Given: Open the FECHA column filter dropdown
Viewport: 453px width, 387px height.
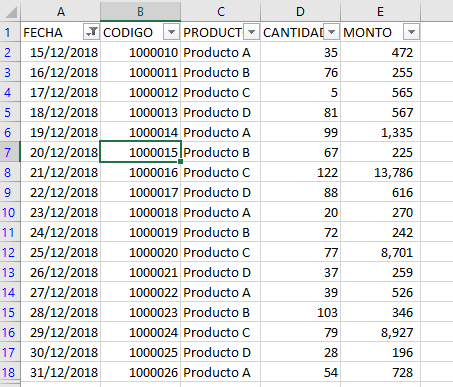Looking at the screenshot, I should pos(91,32).
